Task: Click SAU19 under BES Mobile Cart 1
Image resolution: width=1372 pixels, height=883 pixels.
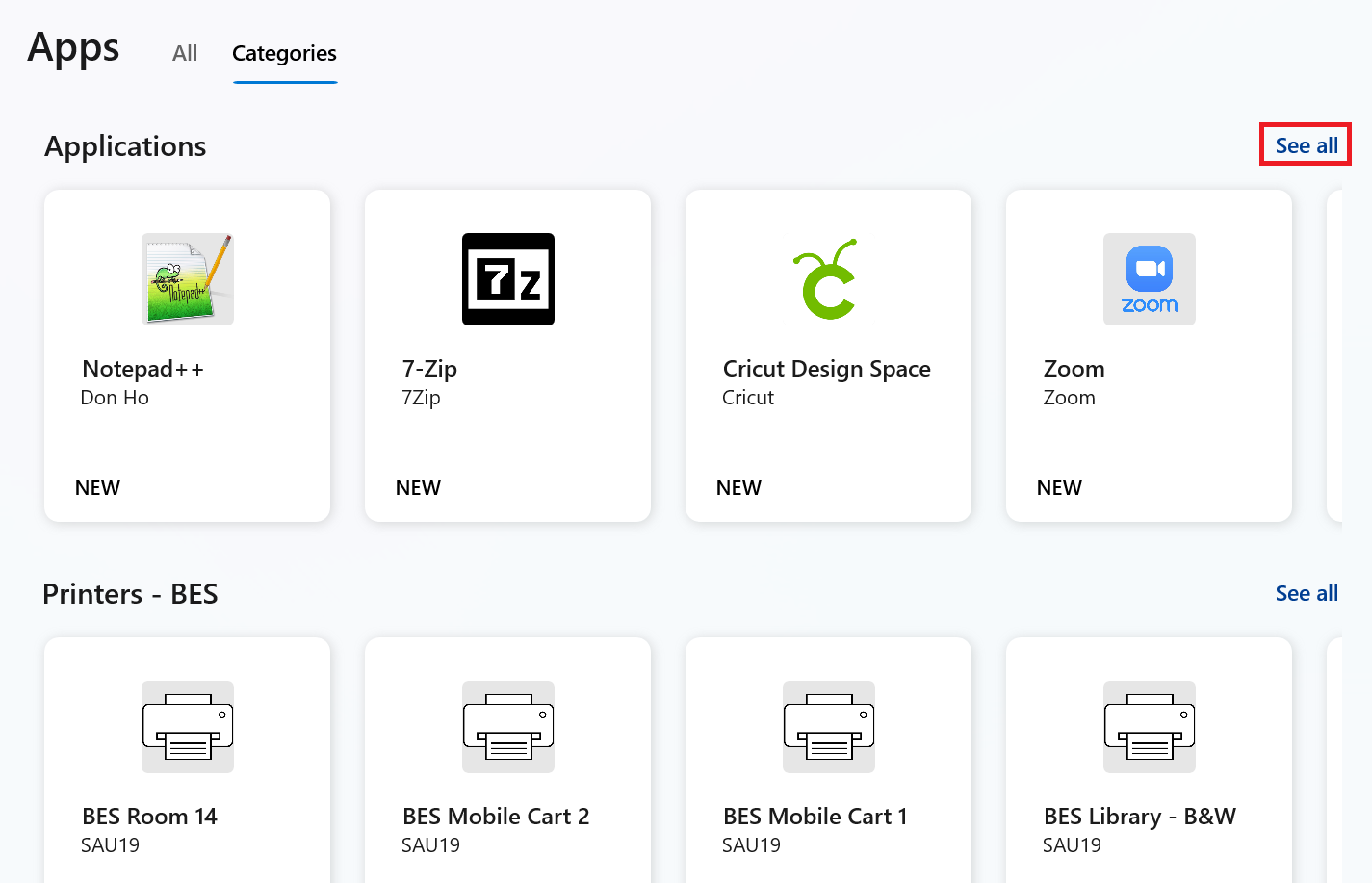Action: pos(751,845)
